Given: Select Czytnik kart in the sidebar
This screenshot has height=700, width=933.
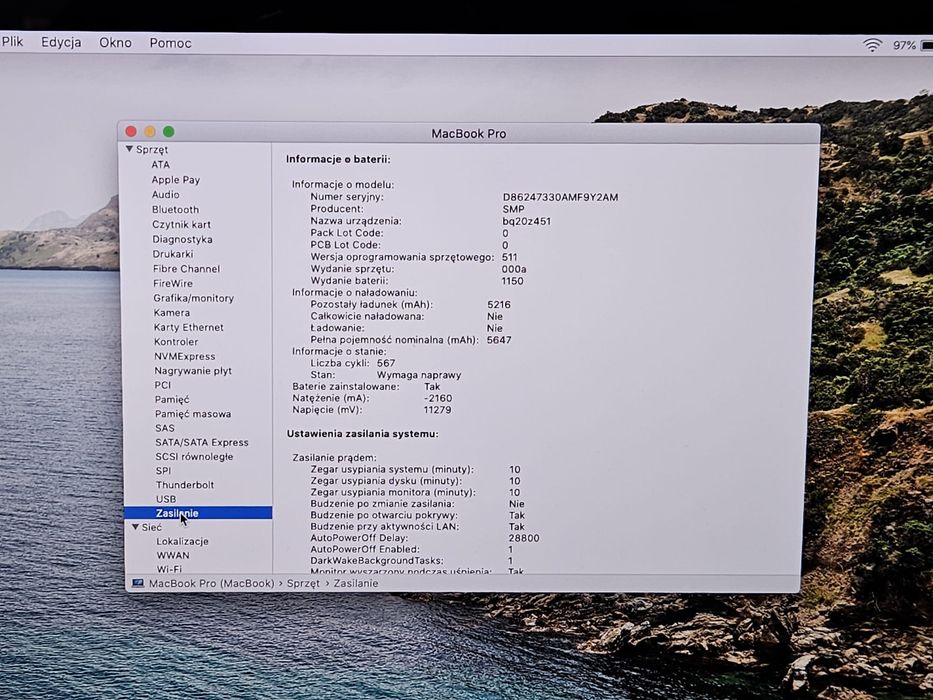Looking at the screenshot, I should (x=181, y=224).
